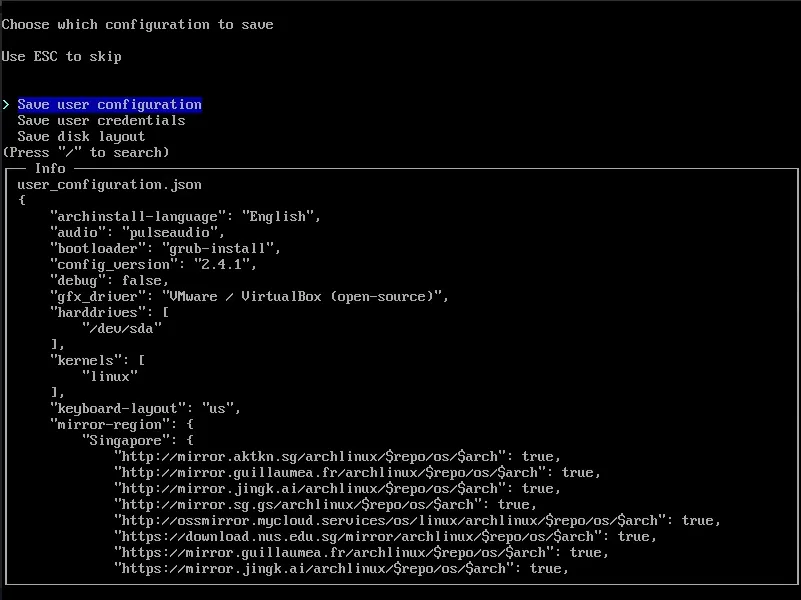The width and height of the screenshot is (801, 600).
Task: Click the "gfx_driver" VMware / VirtualBox line
Action: [249, 296]
